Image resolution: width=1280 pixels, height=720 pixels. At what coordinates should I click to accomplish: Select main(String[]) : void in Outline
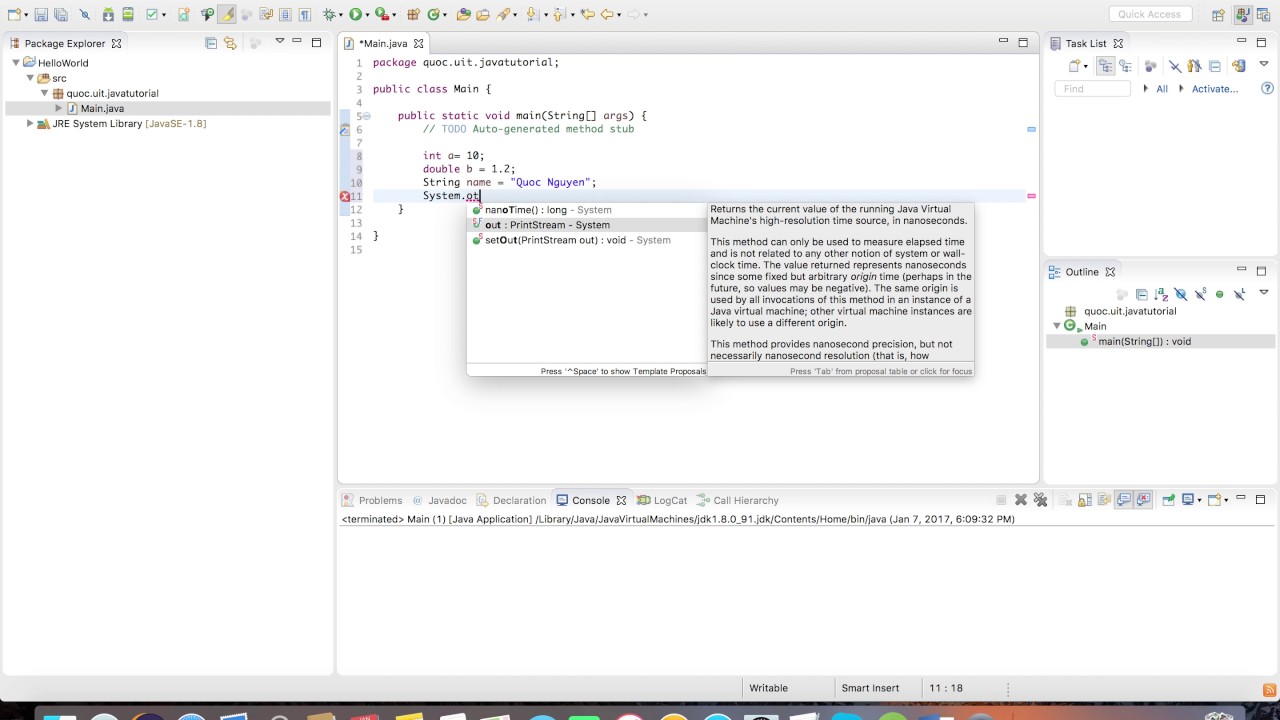click(x=1144, y=341)
